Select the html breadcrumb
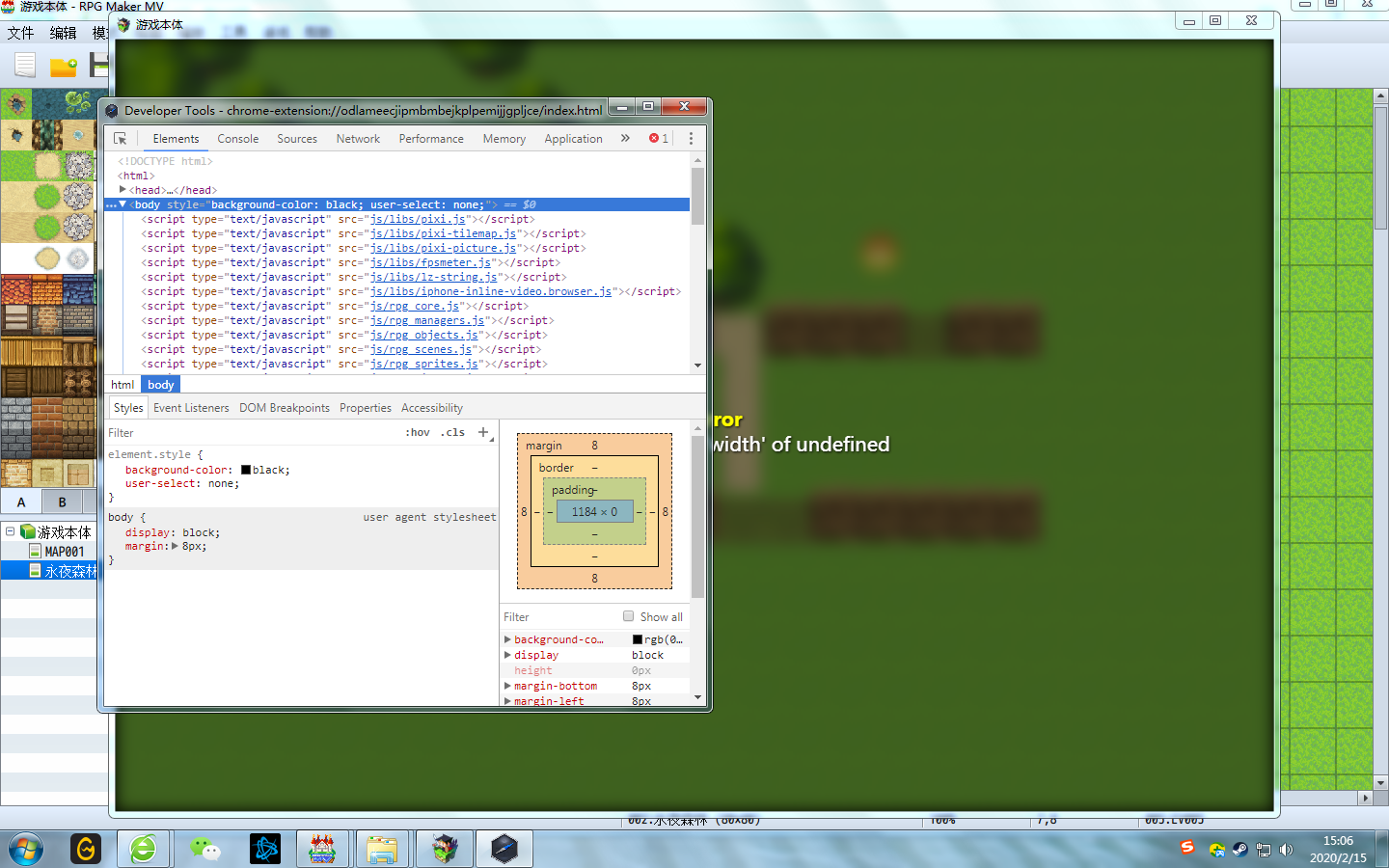The width and height of the screenshot is (1389, 868). click(123, 385)
